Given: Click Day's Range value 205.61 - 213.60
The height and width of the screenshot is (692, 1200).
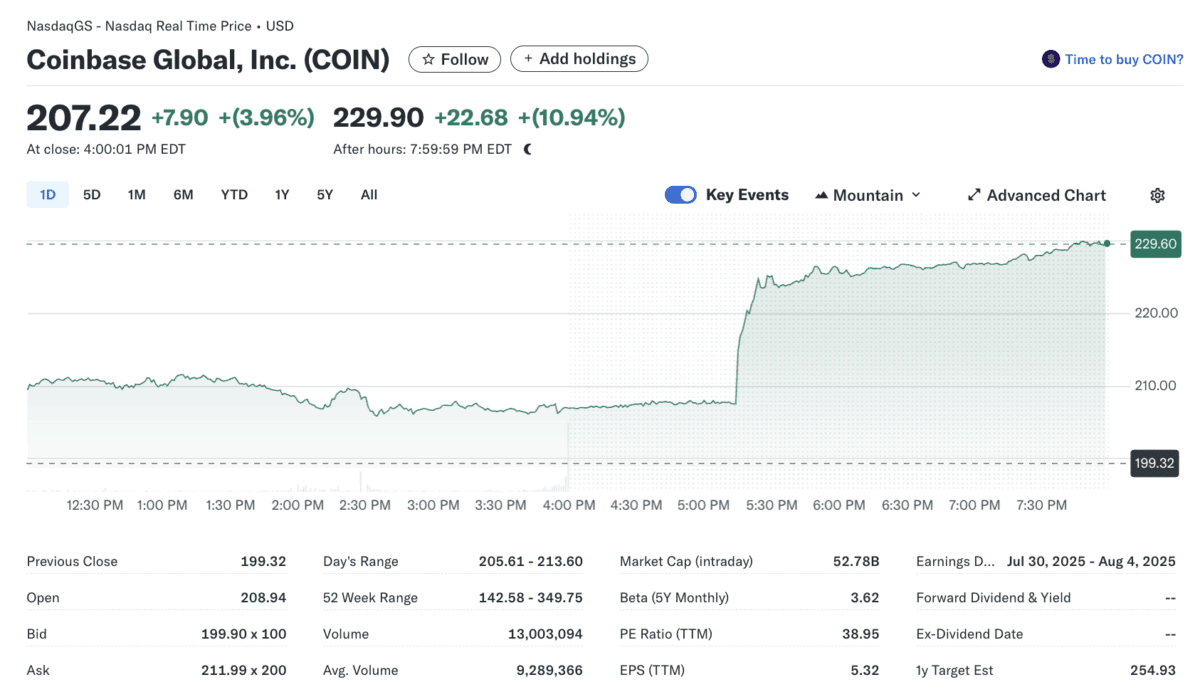Looking at the screenshot, I should (531, 562).
